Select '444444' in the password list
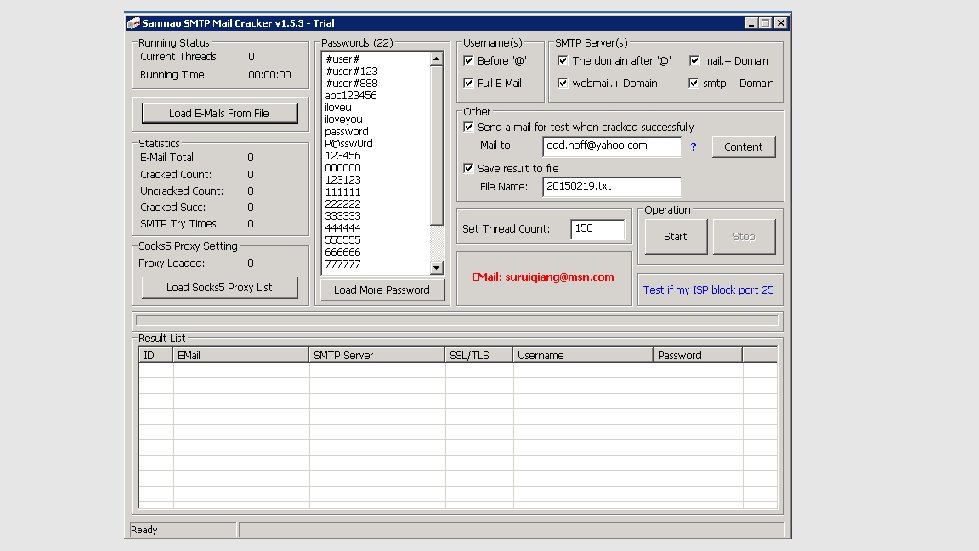Screen dimensions: 979x551 click(342, 228)
